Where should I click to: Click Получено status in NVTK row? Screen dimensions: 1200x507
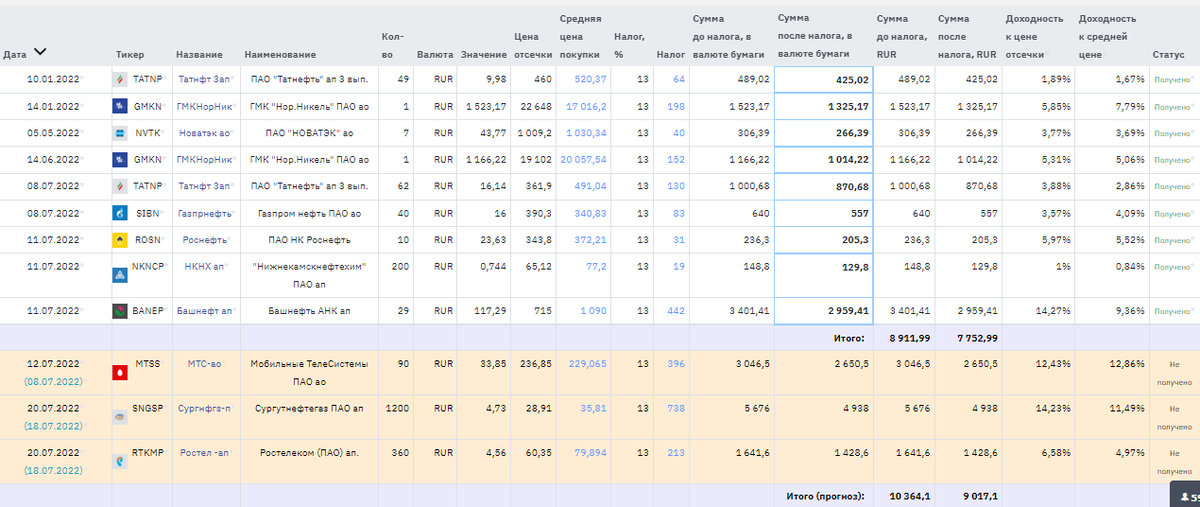coord(1173,133)
